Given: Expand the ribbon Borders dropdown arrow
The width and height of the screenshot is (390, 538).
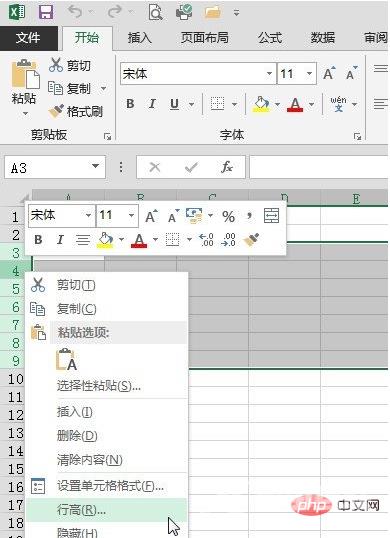Looking at the screenshot, I should [235, 104].
